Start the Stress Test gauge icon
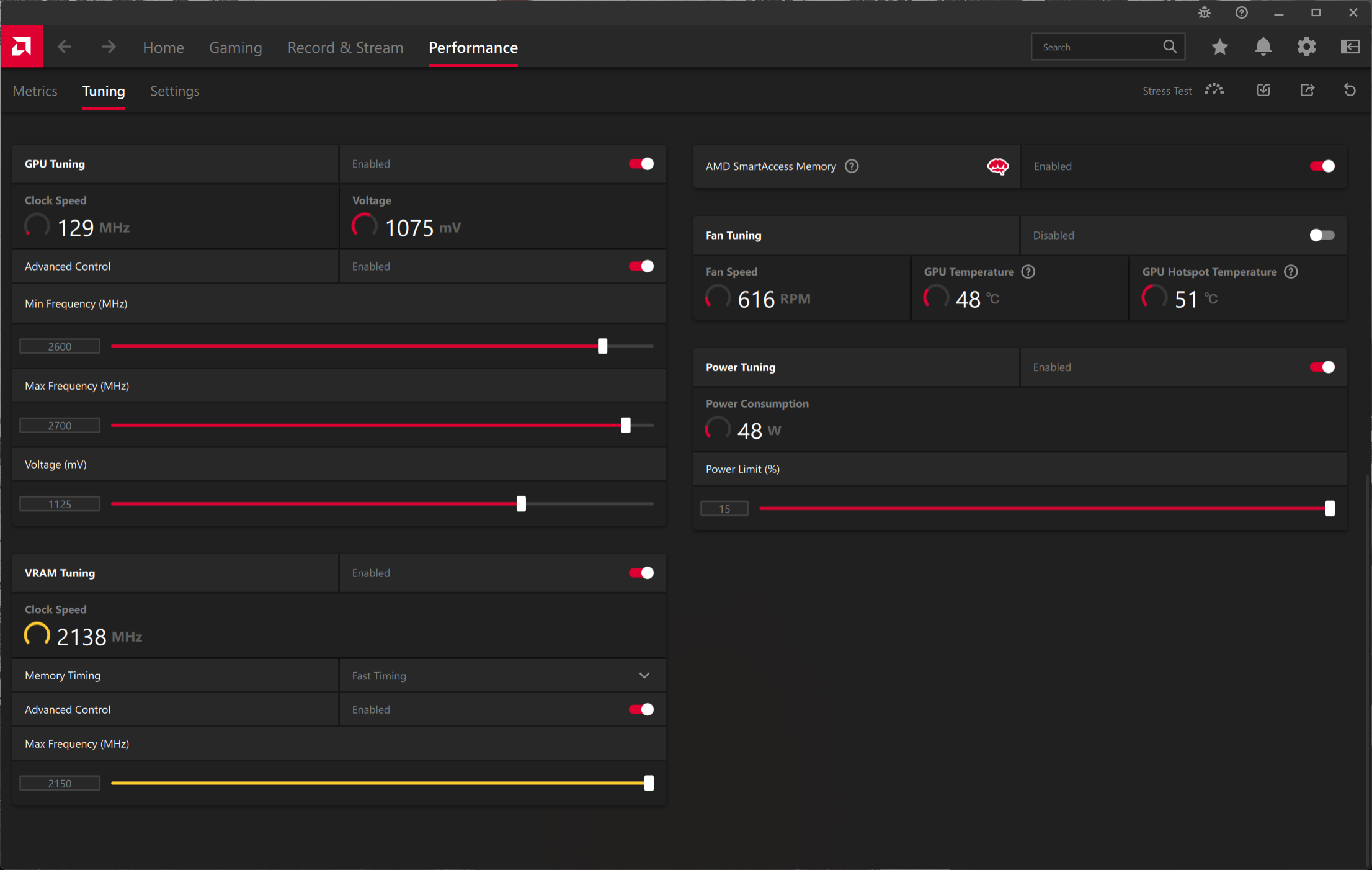This screenshot has width=1372, height=870. coord(1214,90)
